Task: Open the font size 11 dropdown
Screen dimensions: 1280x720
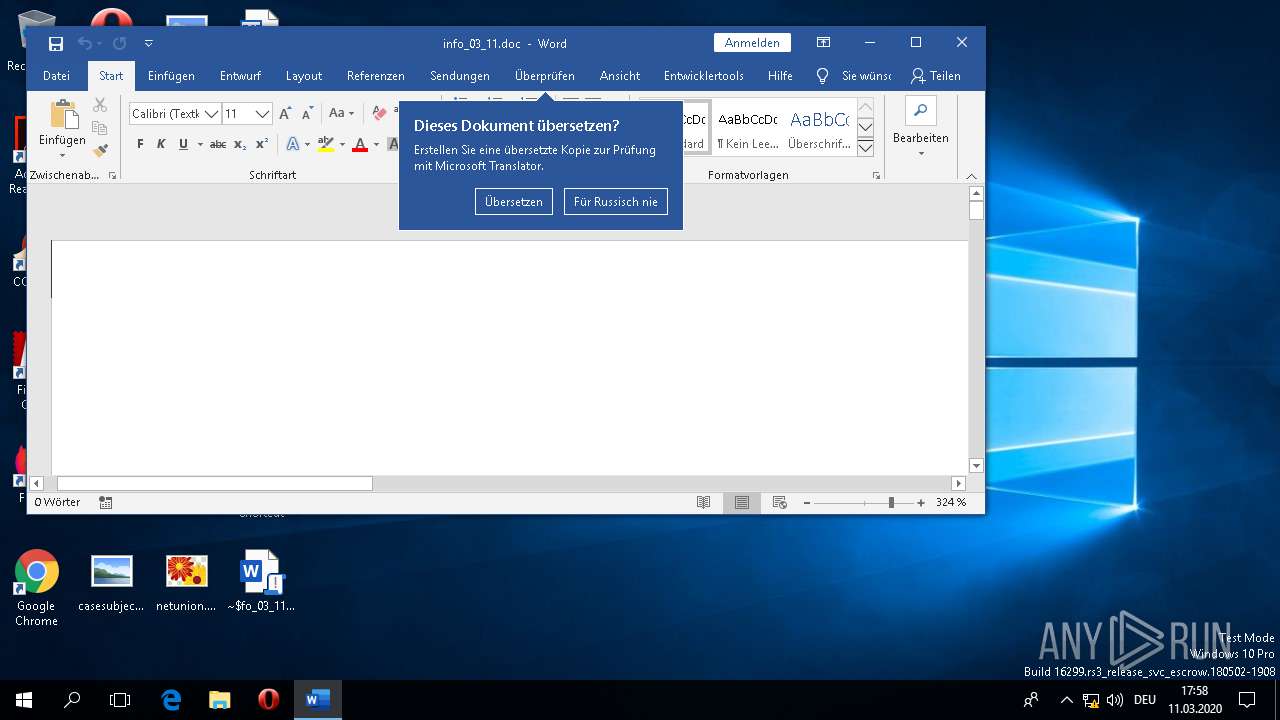Action: [262, 114]
